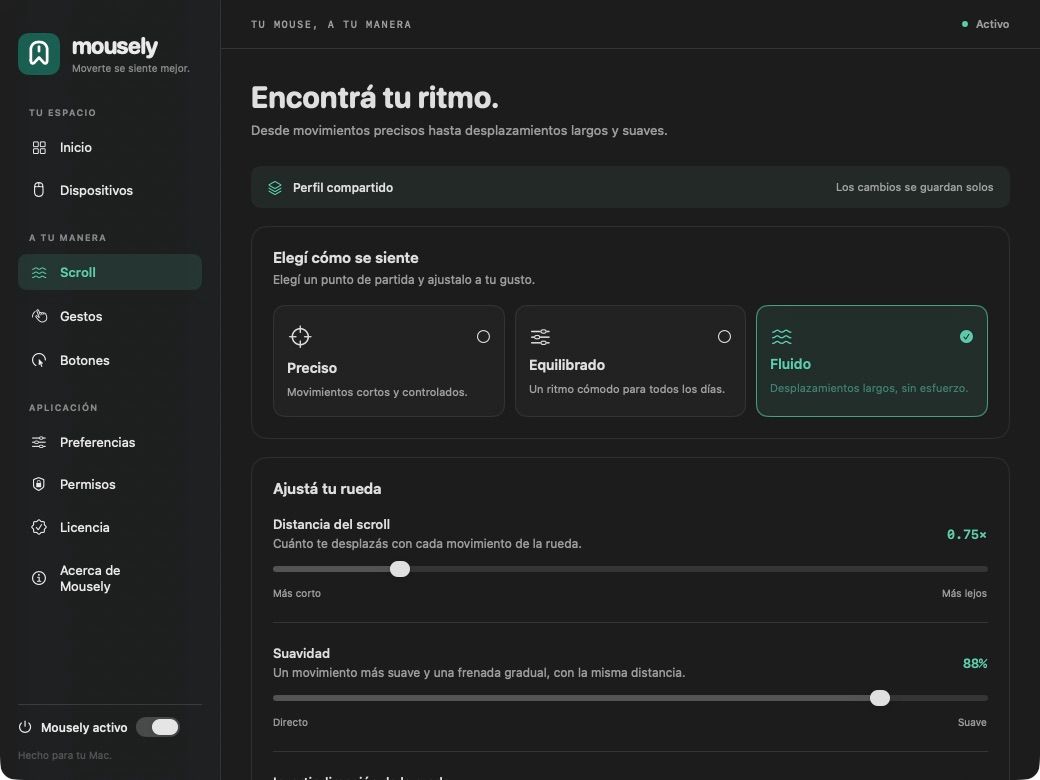
Task: Click the 'Directo' slider label
Action: point(290,722)
